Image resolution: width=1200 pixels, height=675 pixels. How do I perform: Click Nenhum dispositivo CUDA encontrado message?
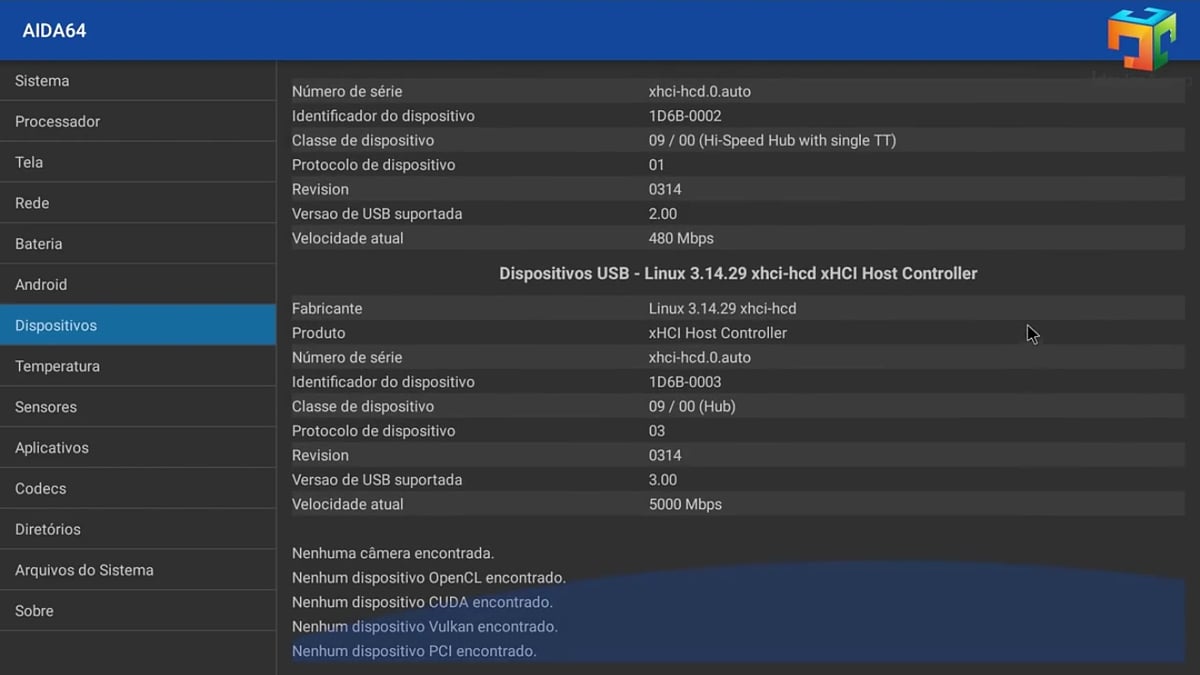[x=422, y=602]
